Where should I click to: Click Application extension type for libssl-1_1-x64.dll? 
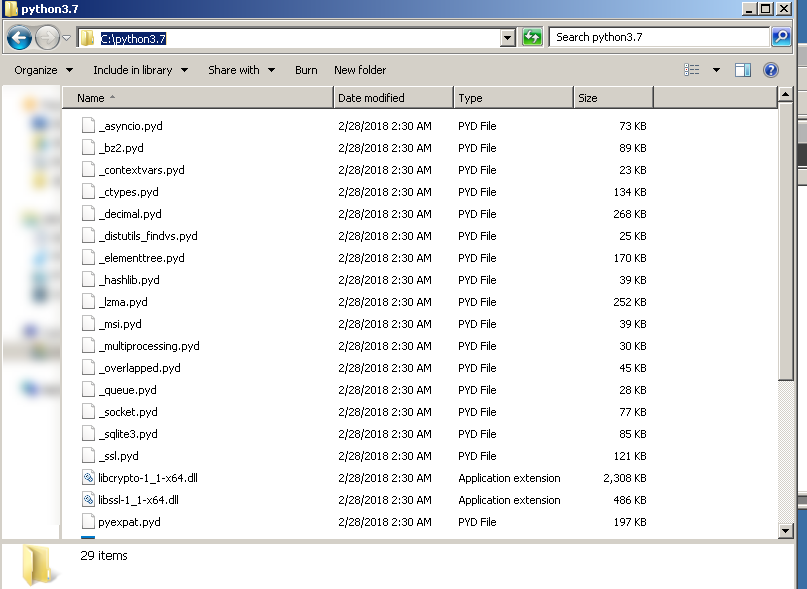(509, 500)
